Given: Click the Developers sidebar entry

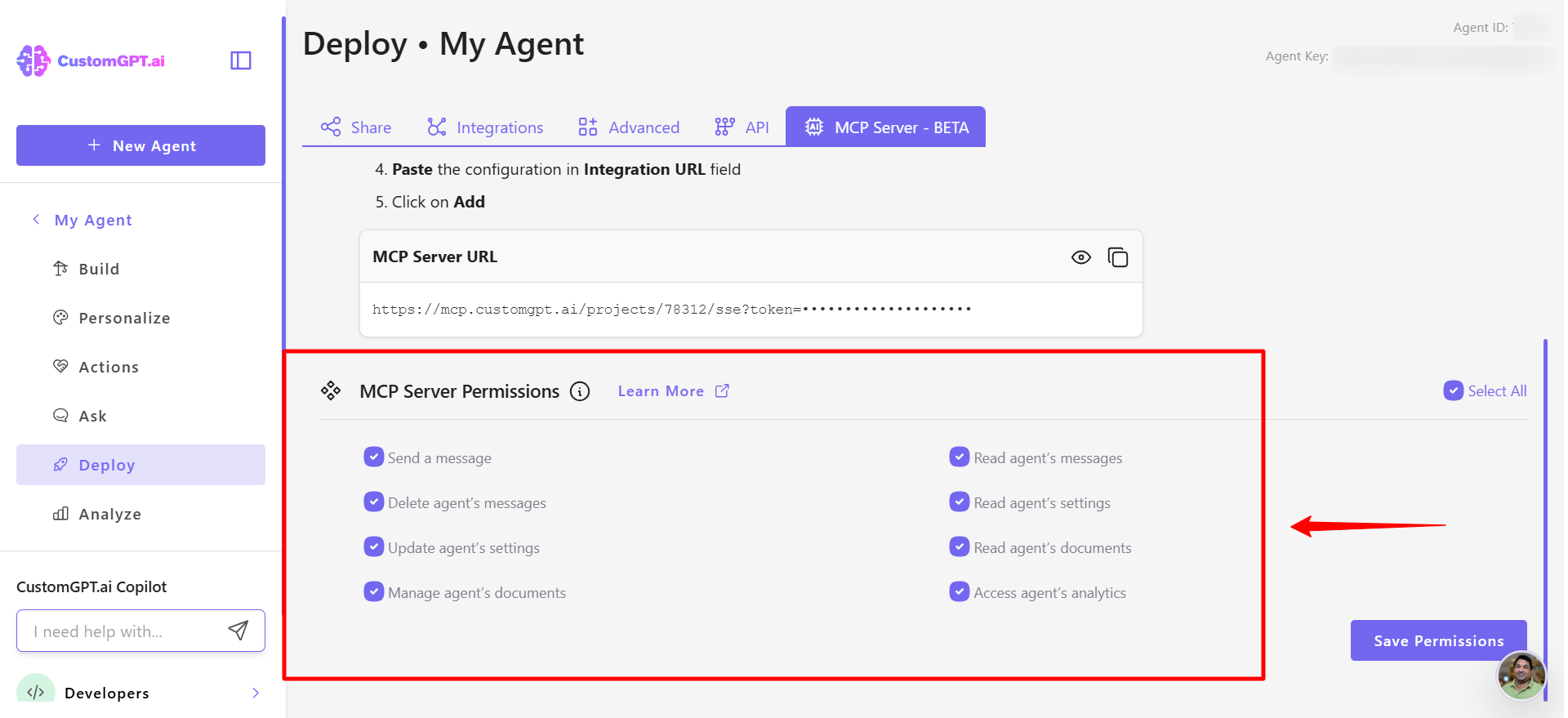Looking at the screenshot, I should tap(140, 693).
